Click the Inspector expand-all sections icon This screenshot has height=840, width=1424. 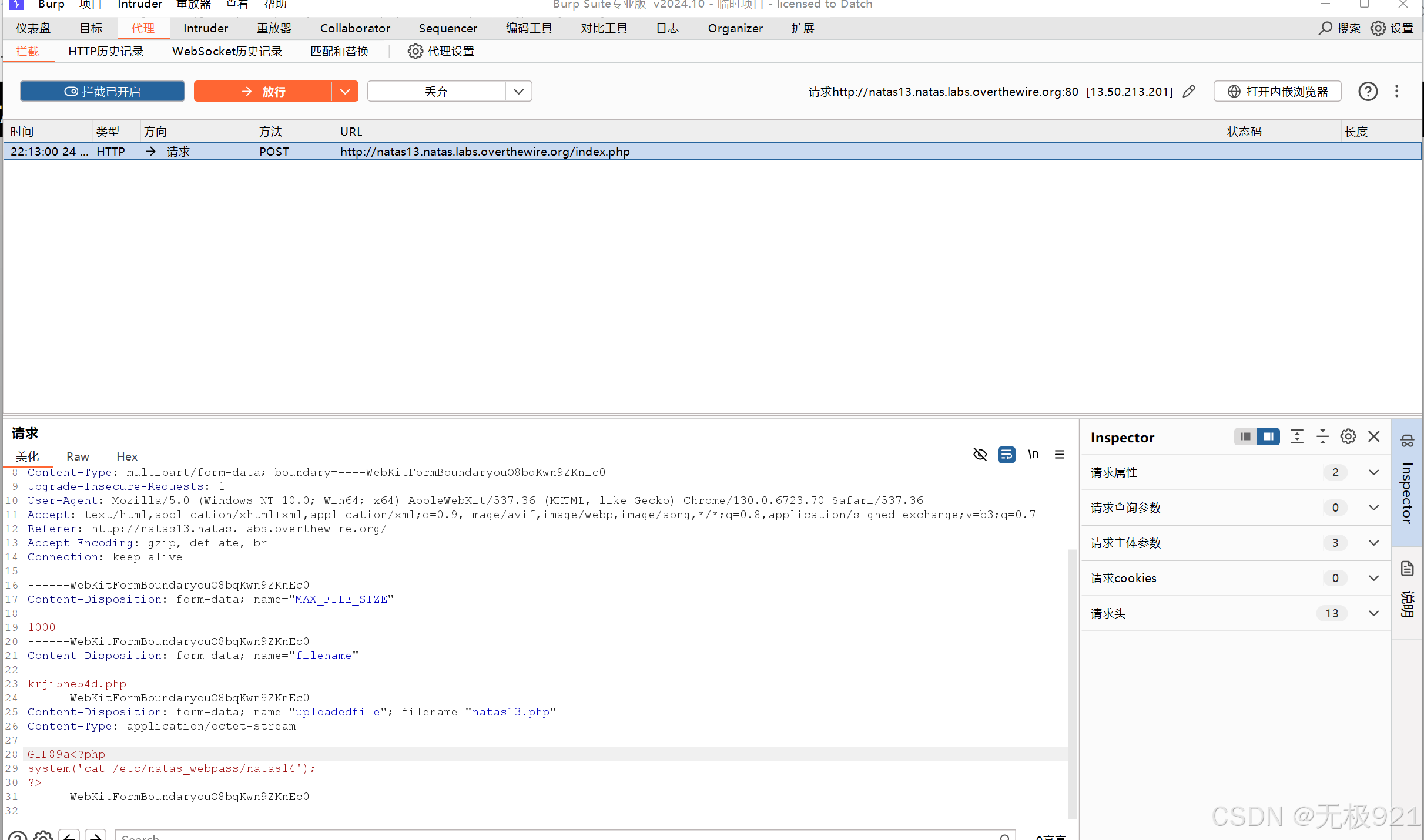point(1297,436)
